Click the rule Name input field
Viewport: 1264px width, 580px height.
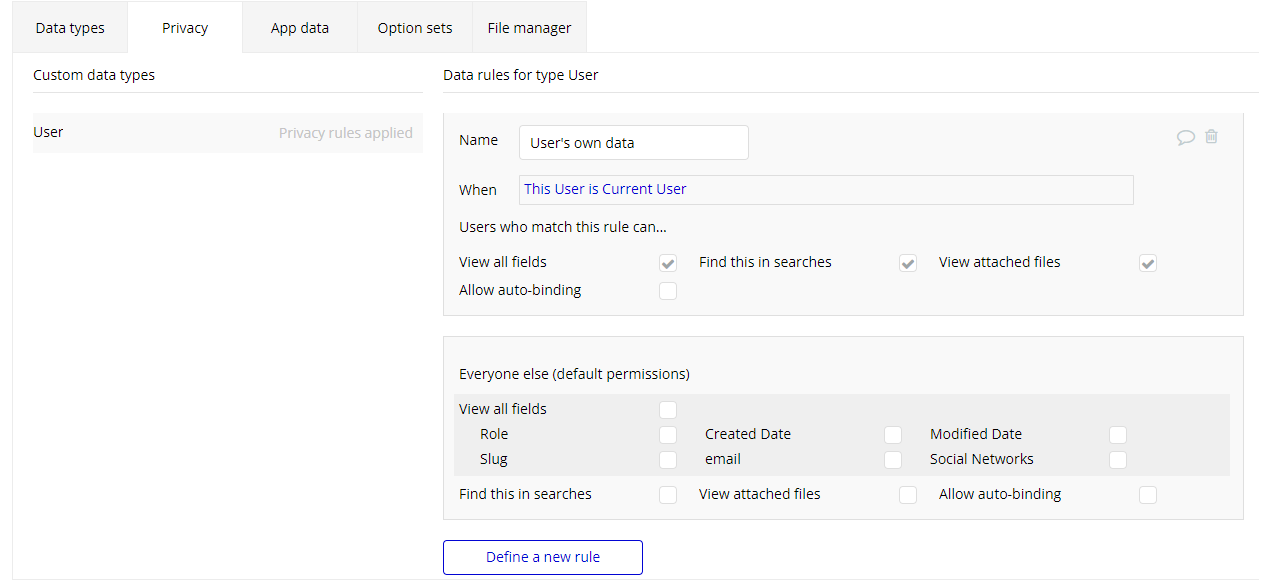tap(633, 142)
